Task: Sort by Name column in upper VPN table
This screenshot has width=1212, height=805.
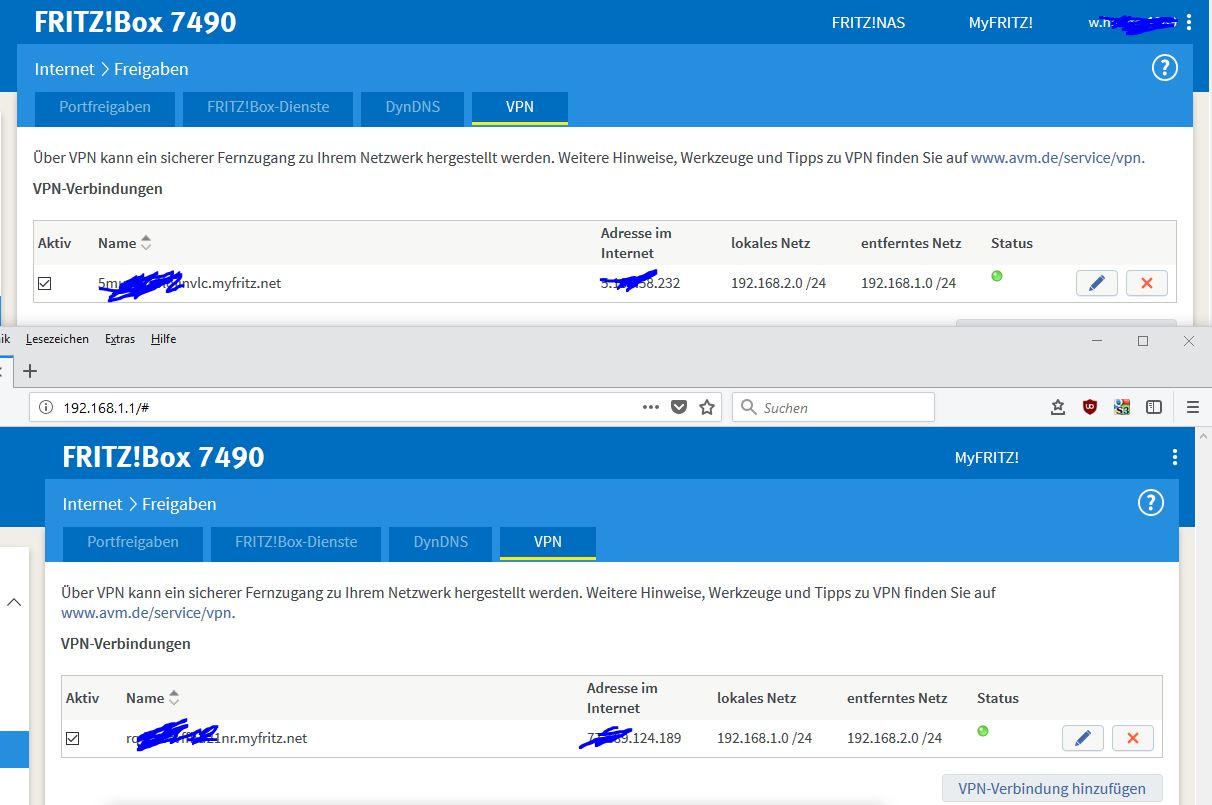Action: coord(124,243)
